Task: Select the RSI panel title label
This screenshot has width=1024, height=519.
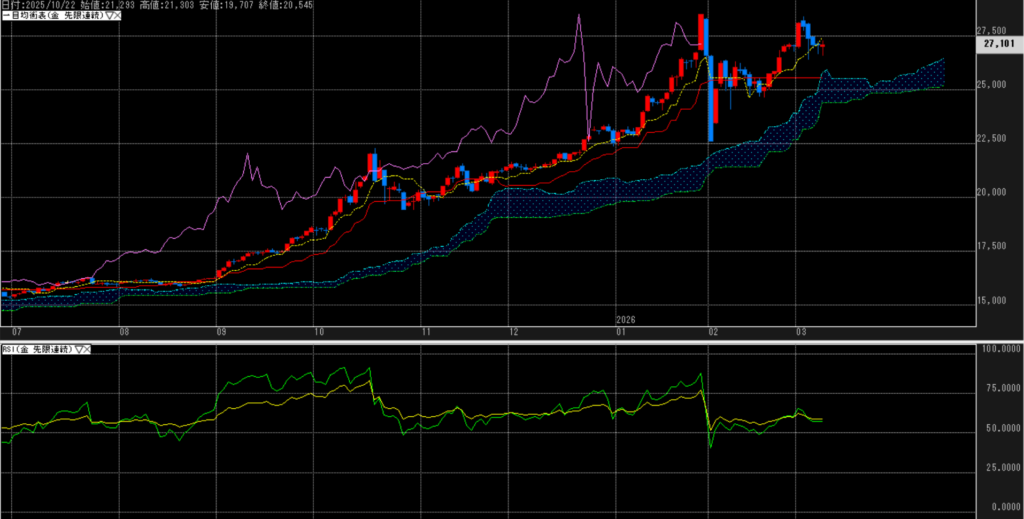Action: (x=35, y=348)
